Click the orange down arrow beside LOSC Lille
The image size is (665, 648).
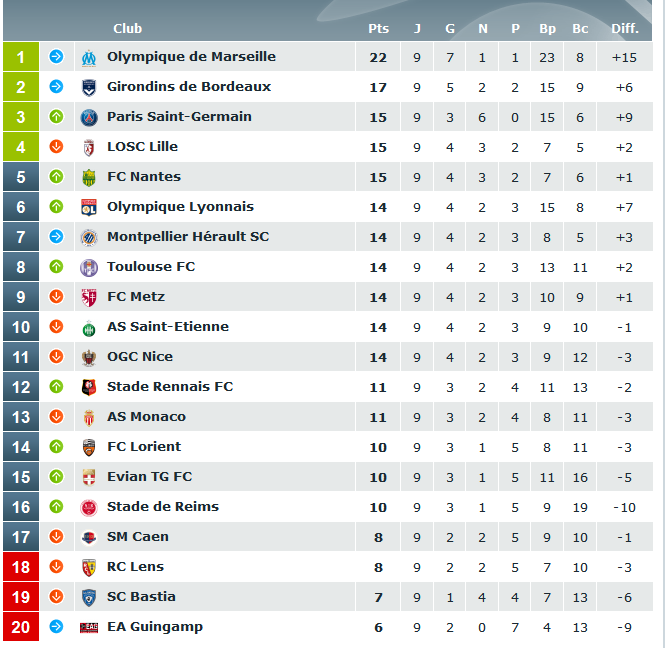tap(56, 147)
